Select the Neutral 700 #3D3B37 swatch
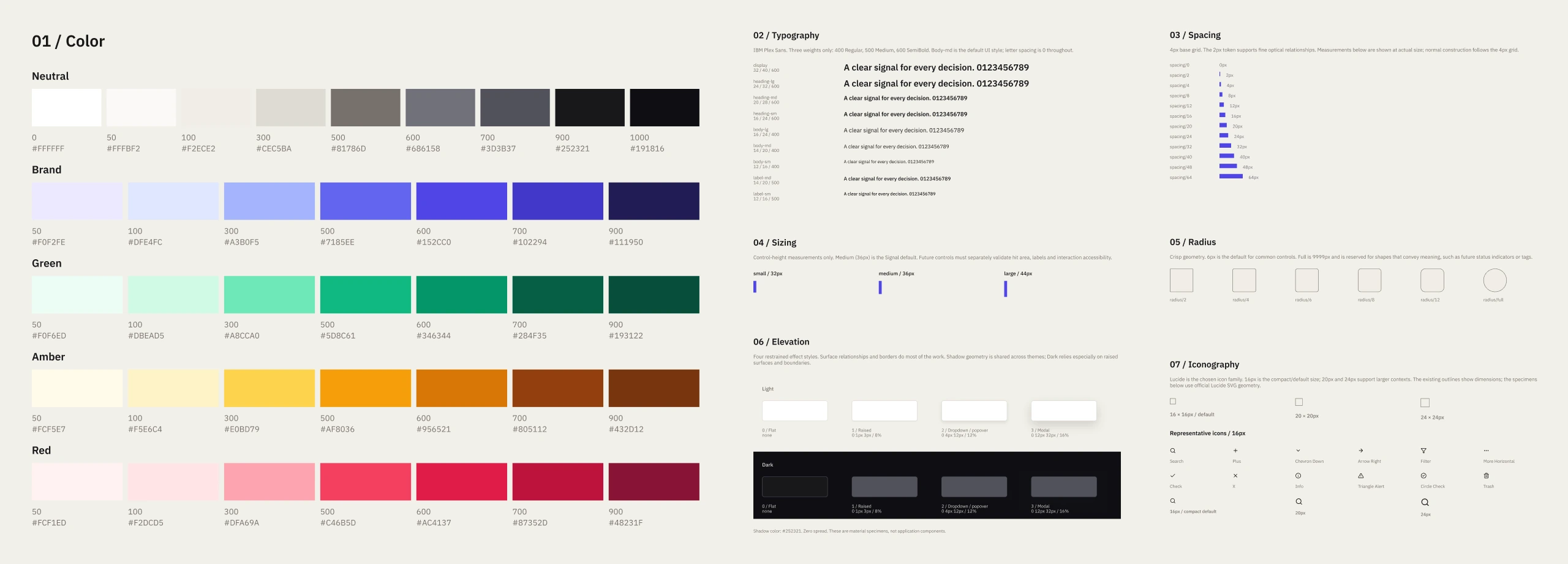This screenshot has height=564, width=1568. click(515, 107)
